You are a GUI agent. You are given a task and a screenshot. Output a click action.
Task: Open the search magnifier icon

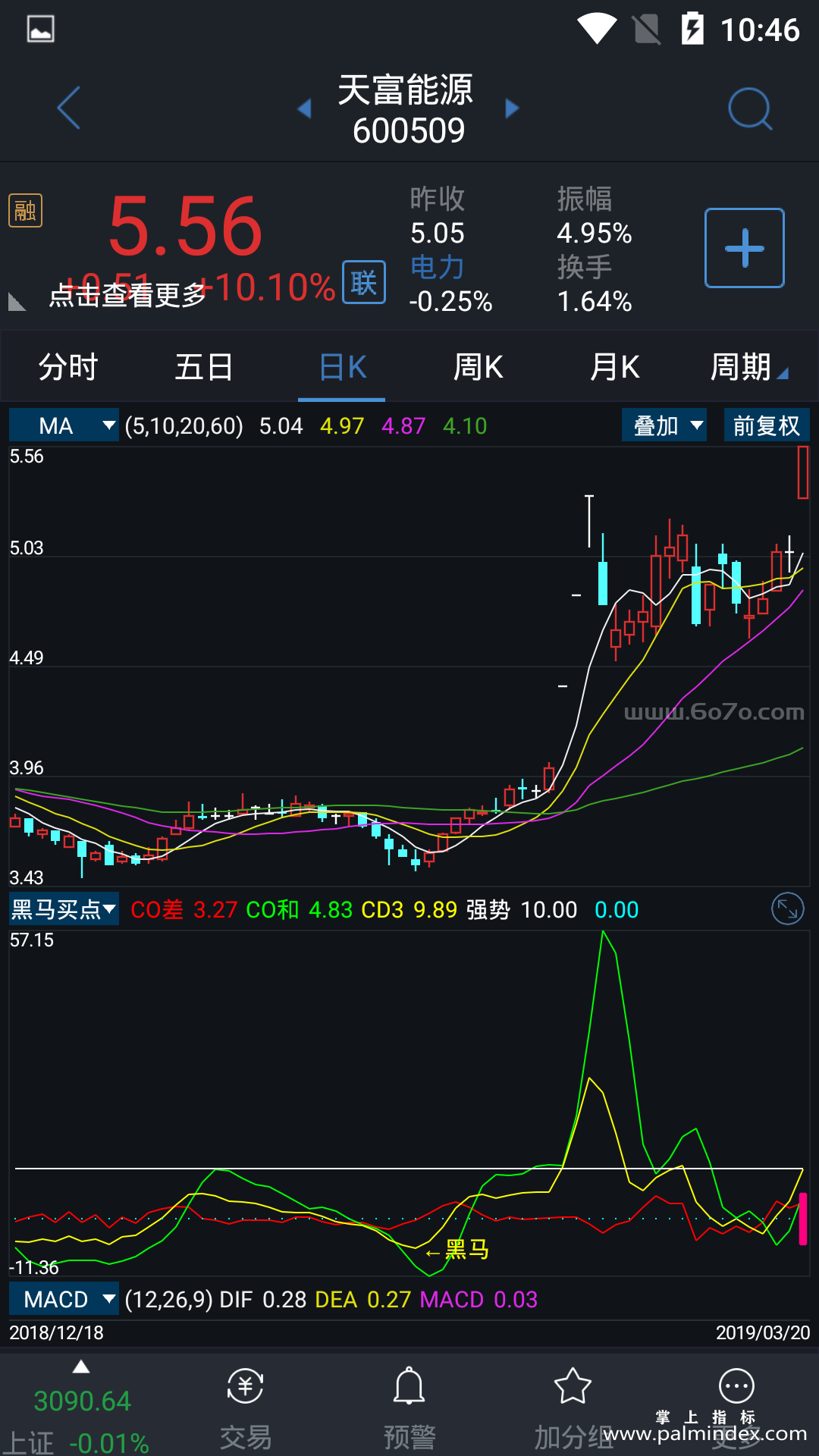tap(750, 109)
